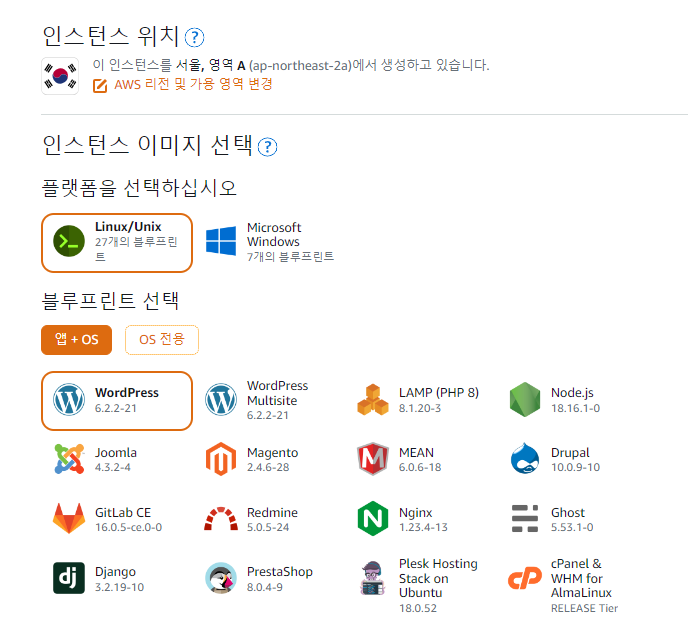688x634 pixels.
Task: Choose WordPress Multisite blueprint label
Action: coord(277,393)
